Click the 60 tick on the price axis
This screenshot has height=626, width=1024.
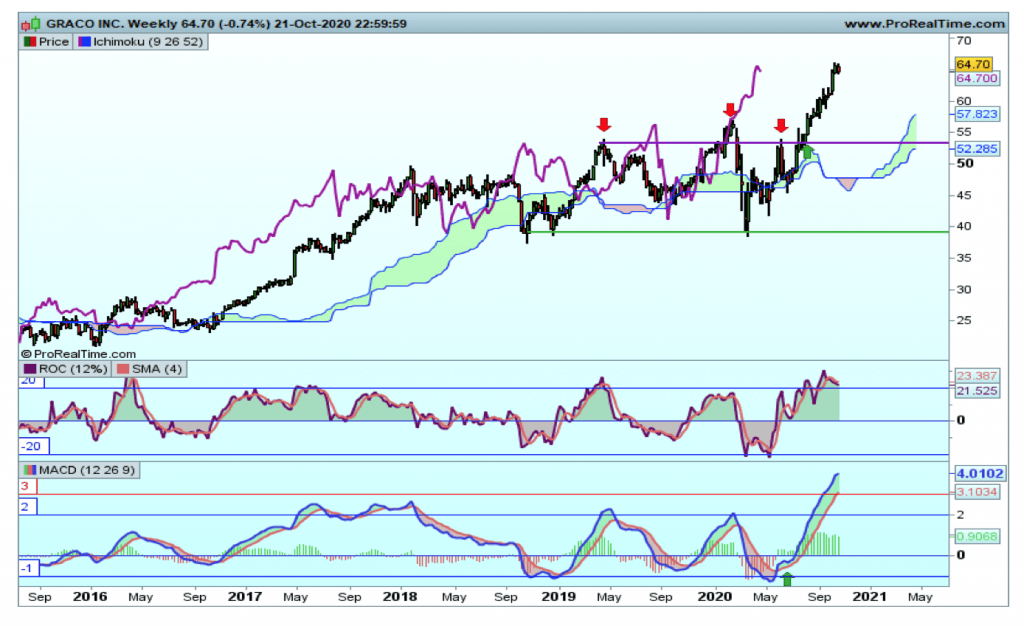tap(963, 101)
